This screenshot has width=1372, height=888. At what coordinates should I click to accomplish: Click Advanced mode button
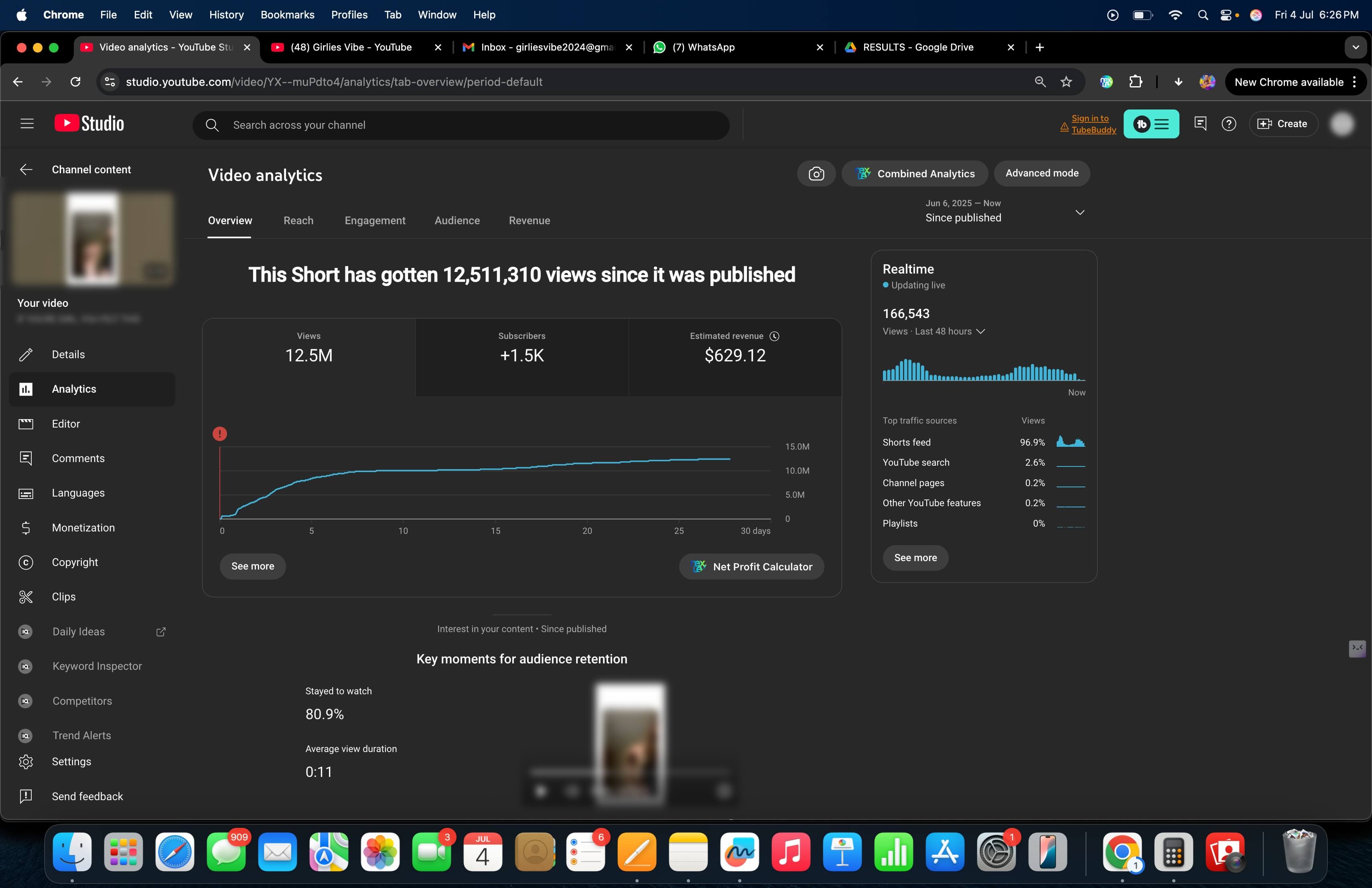pos(1042,173)
